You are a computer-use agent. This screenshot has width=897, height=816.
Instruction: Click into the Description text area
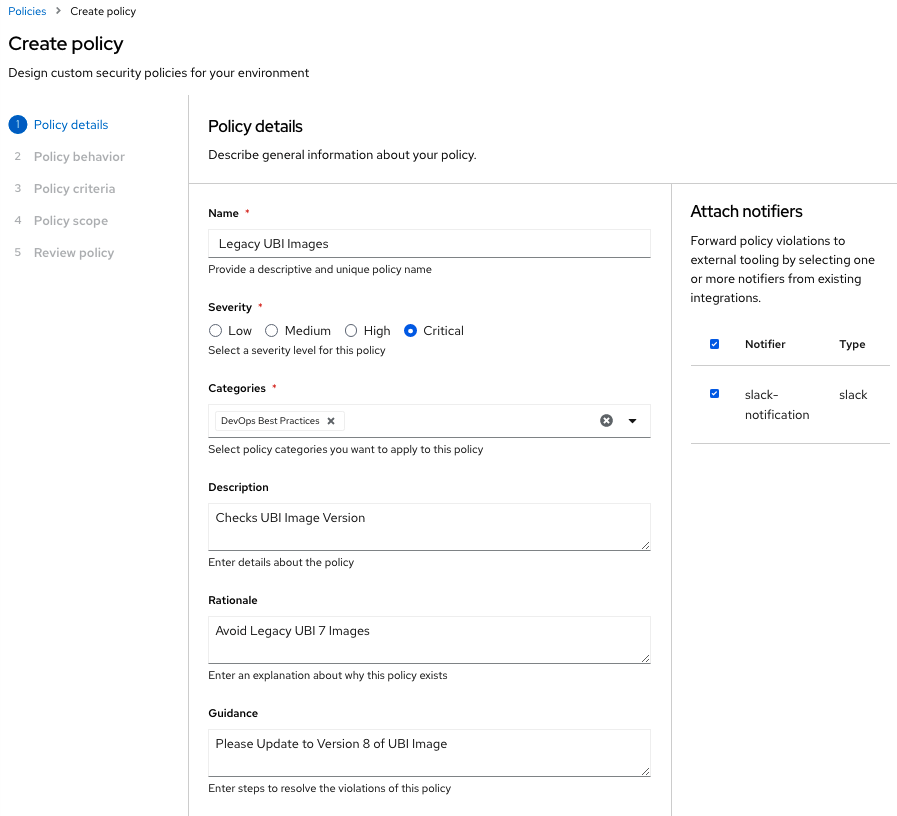(x=429, y=527)
